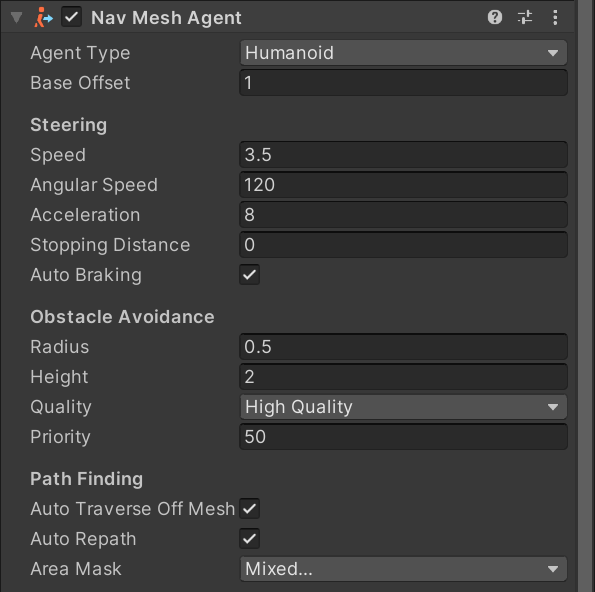Click the Steering section heading
This screenshot has width=595, height=592.
pos(69,125)
